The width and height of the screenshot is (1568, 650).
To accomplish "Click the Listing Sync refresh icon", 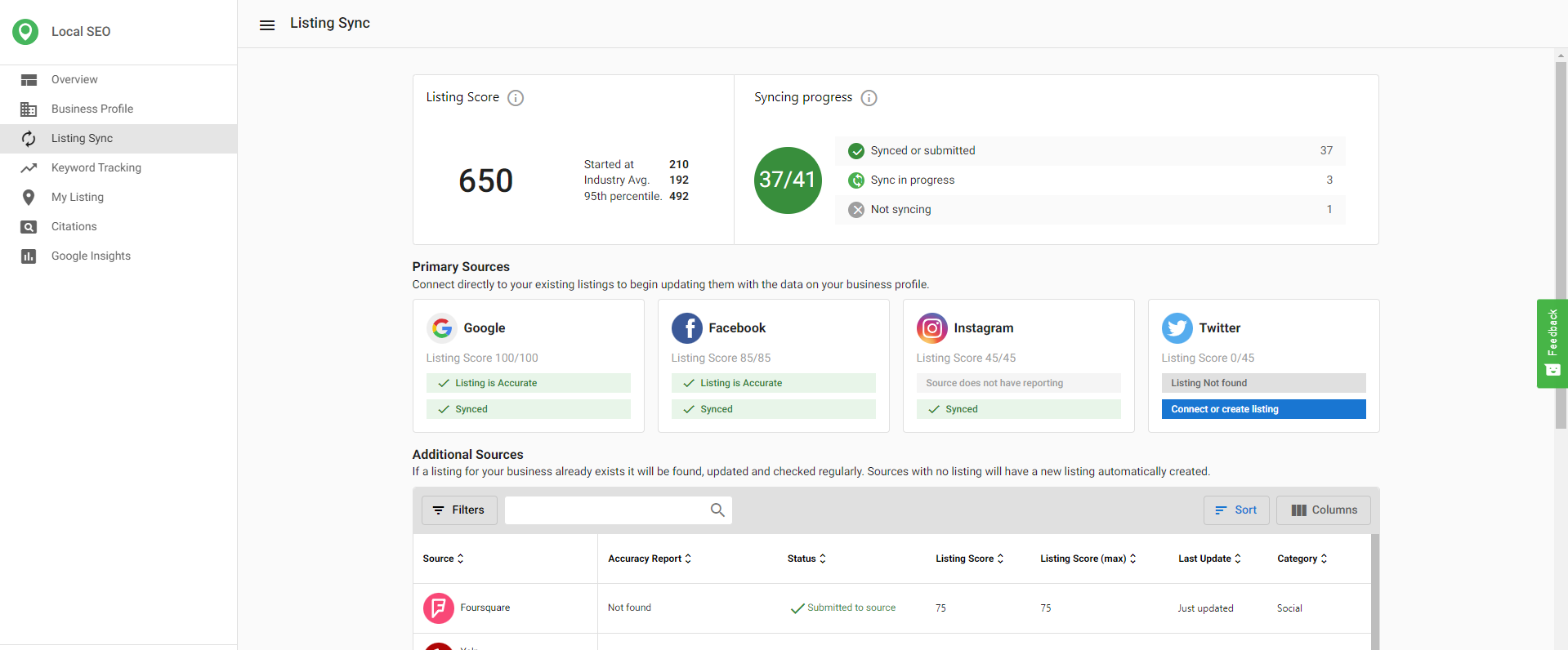I will pyautogui.click(x=29, y=139).
